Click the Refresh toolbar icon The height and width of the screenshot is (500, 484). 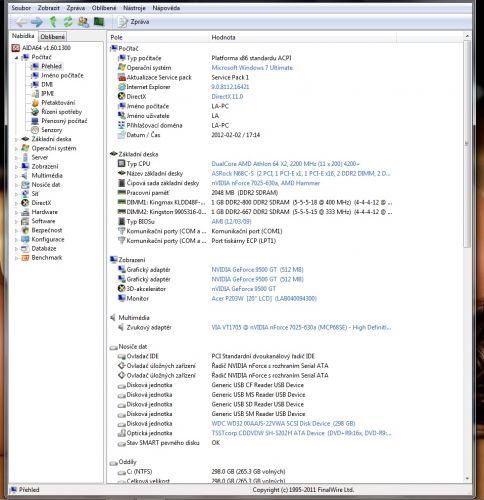click(x=68, y=22)
